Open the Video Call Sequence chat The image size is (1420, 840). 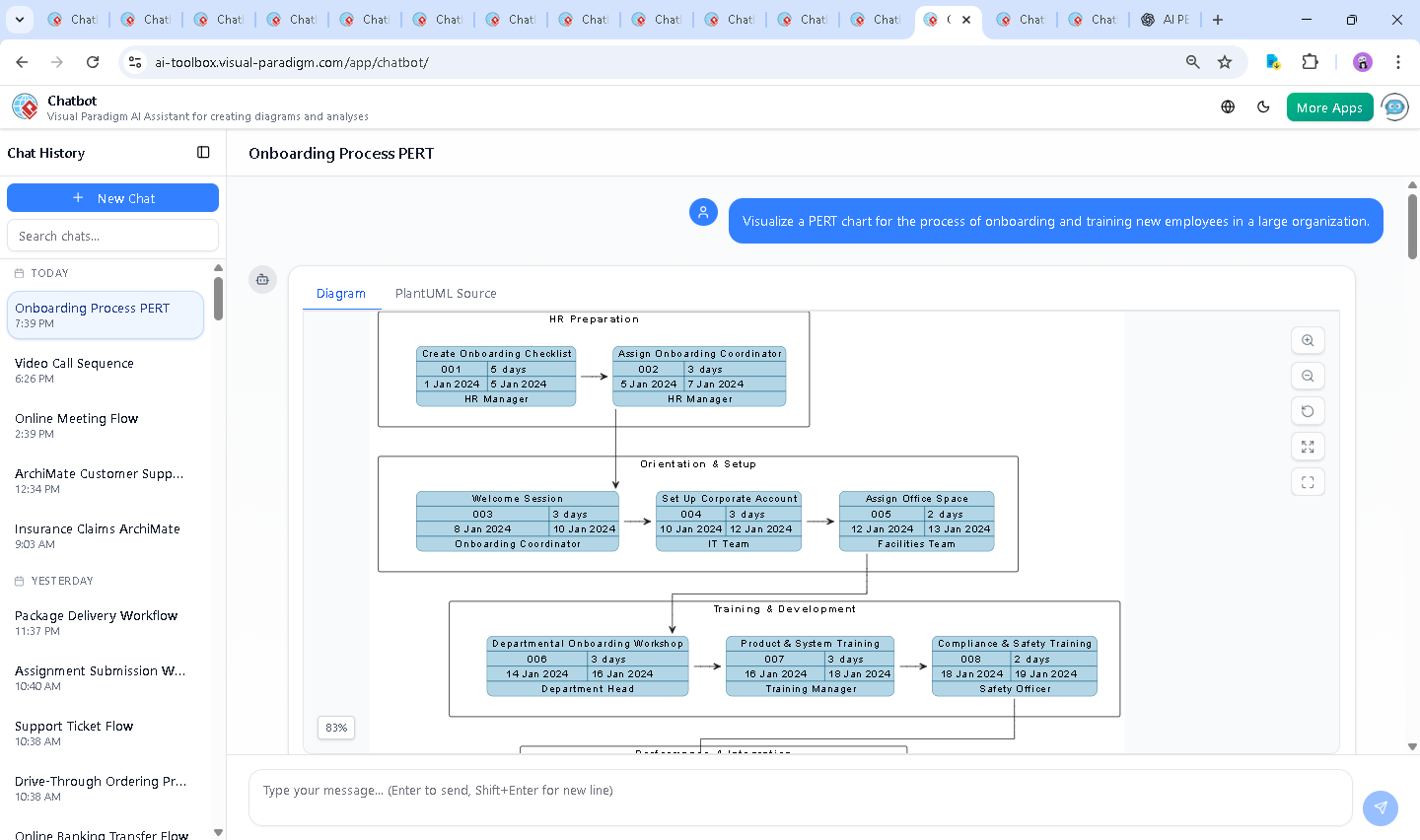point(74,363)
